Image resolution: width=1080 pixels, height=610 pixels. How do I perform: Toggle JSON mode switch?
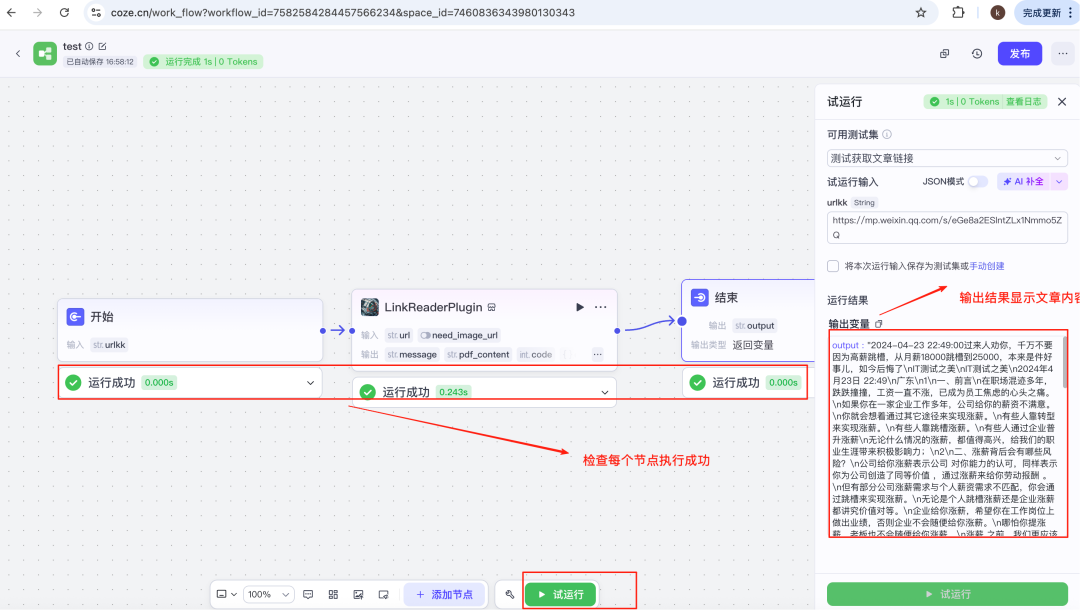(977, 182)
